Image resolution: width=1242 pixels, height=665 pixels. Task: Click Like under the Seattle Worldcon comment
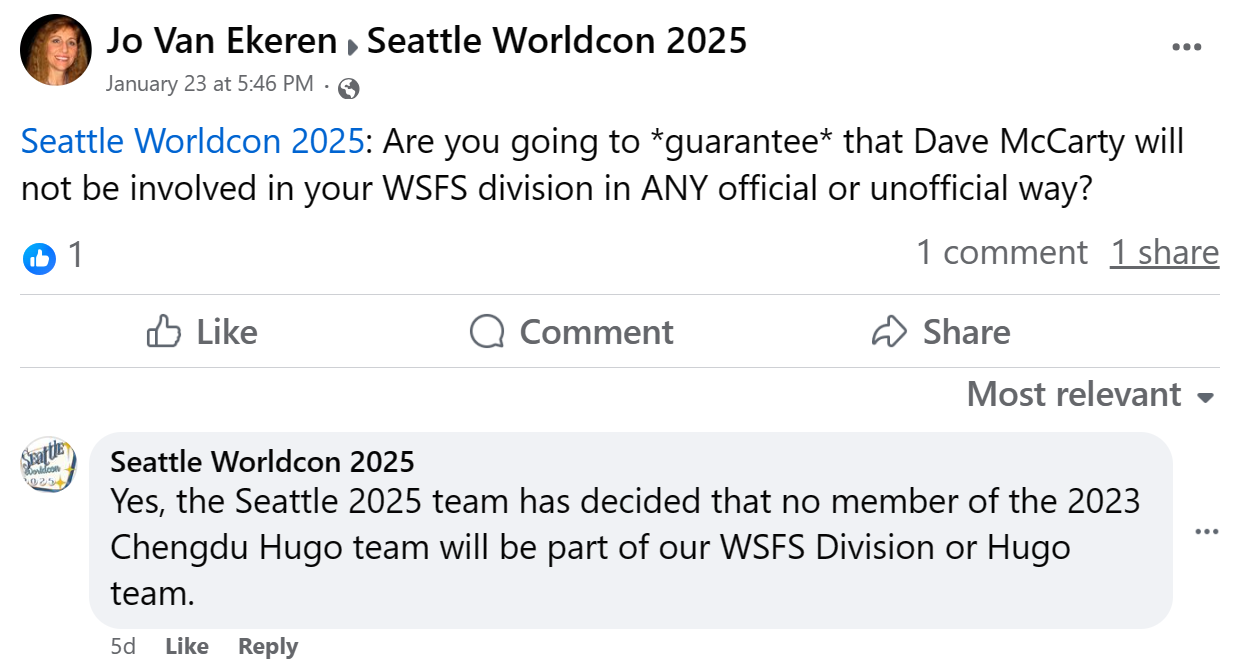[x=186, y=646]
